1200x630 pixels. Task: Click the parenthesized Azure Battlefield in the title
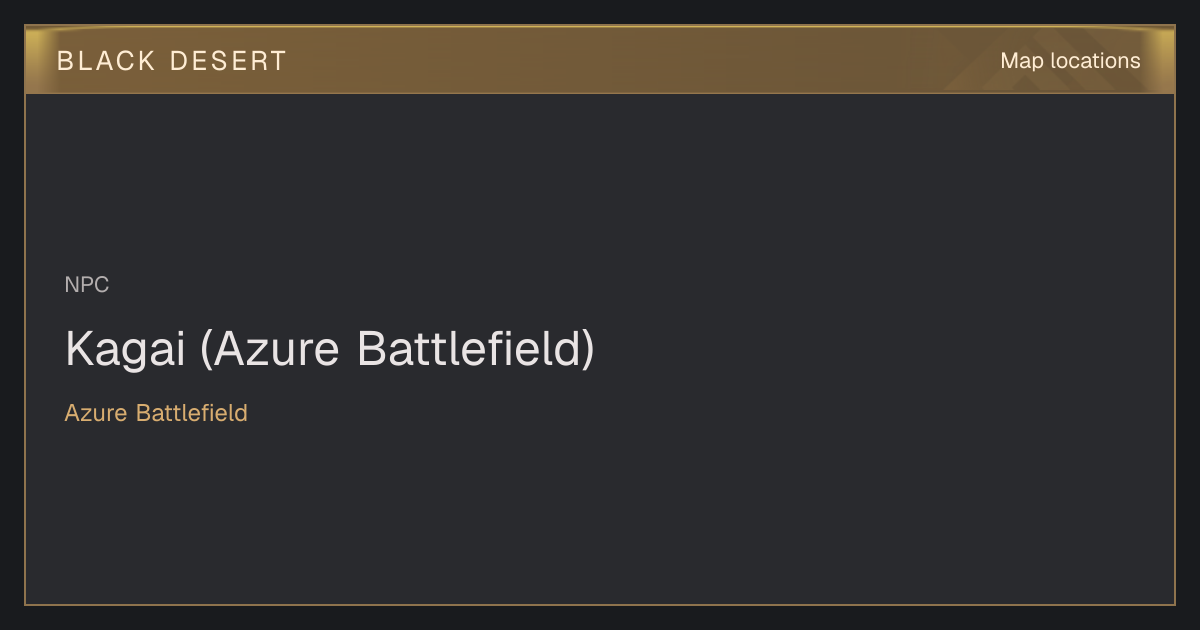(x=398, y=350)
